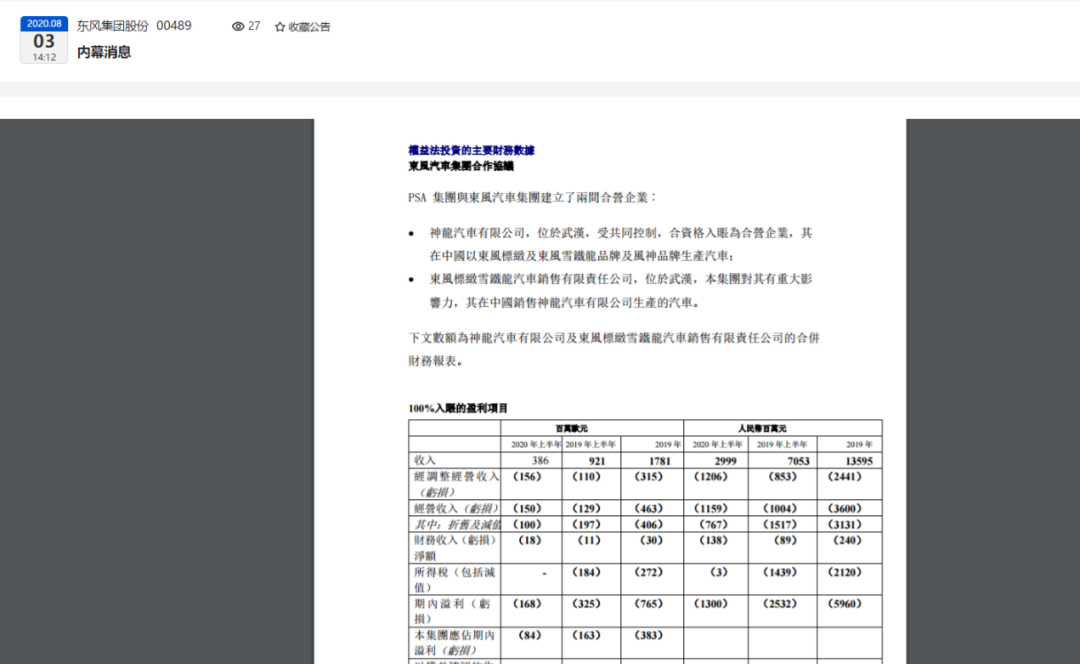Click the cell value (406)
Viewport: 1080px width, 664px height.
click(649, 524)
